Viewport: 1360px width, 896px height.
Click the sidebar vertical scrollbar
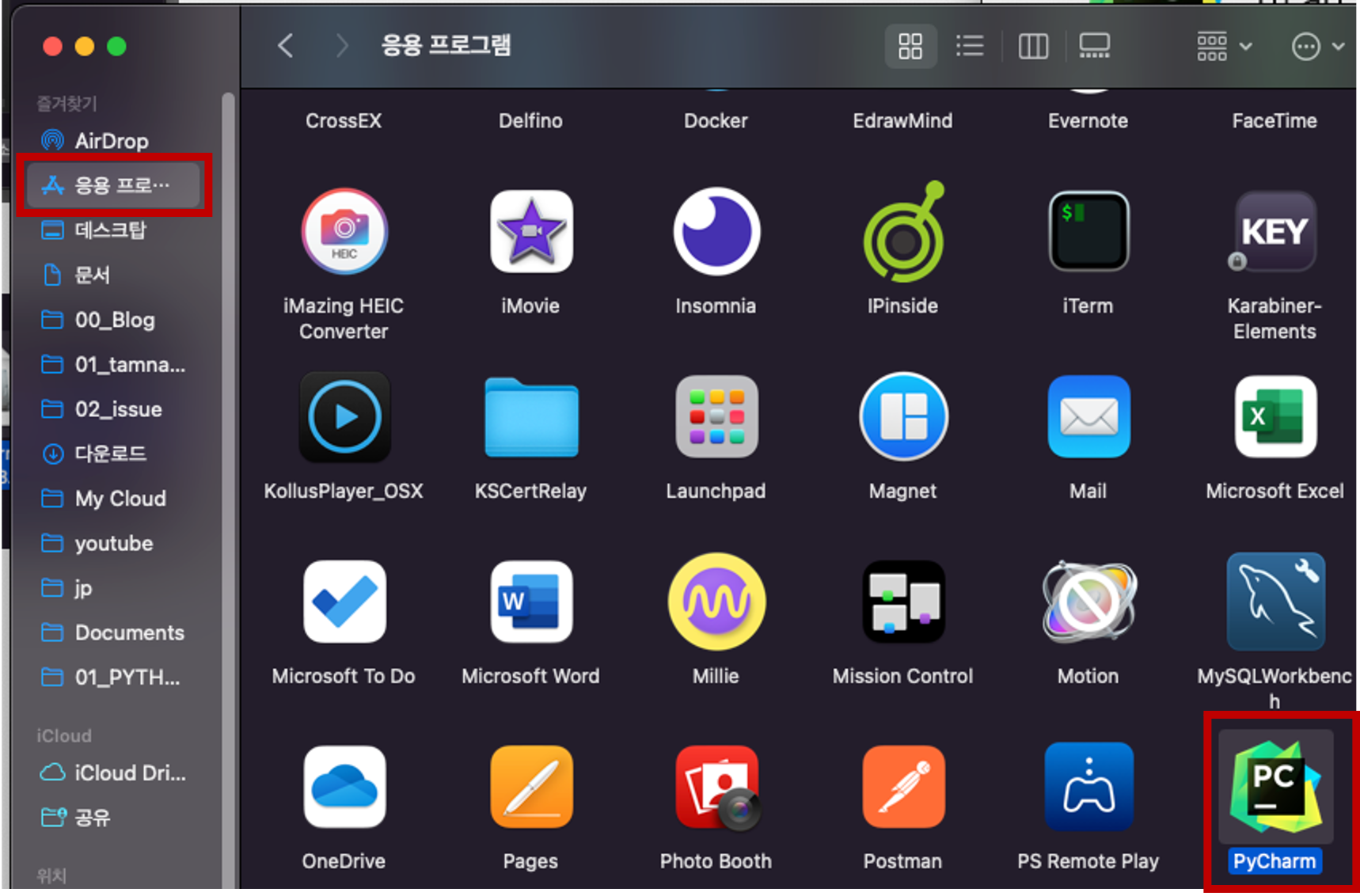coord(229,491)
